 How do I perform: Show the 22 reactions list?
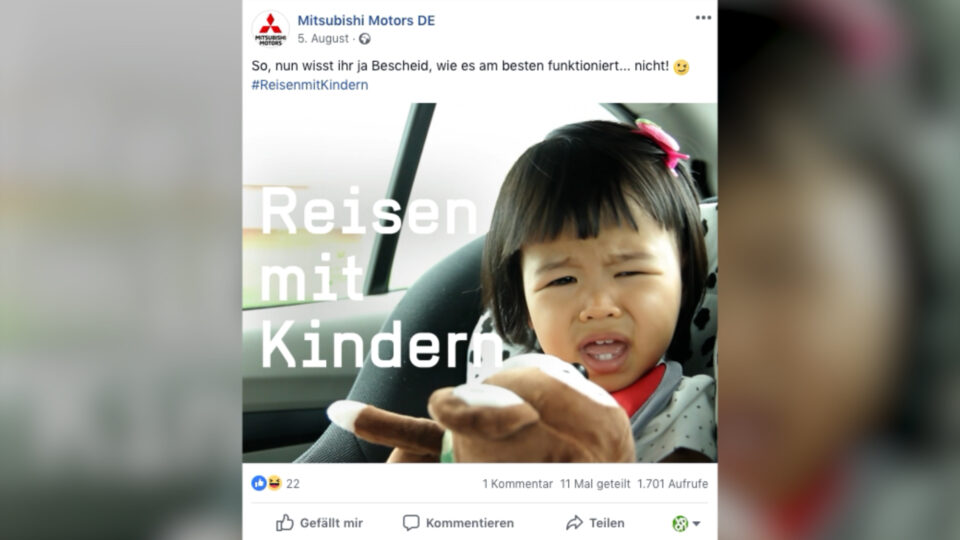(x=293, y=484)
